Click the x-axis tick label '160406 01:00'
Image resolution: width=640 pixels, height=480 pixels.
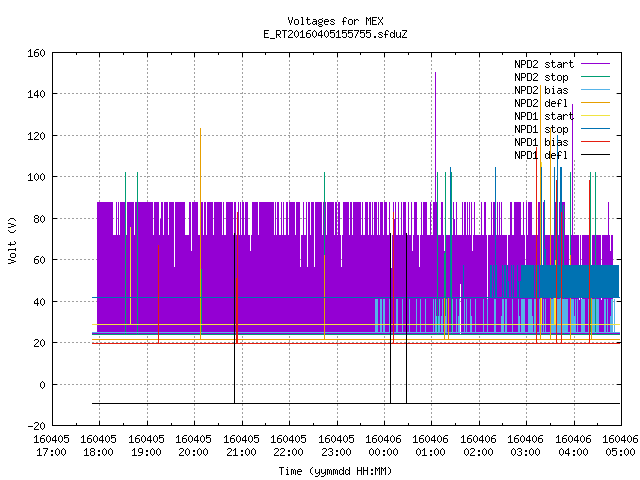431,445
